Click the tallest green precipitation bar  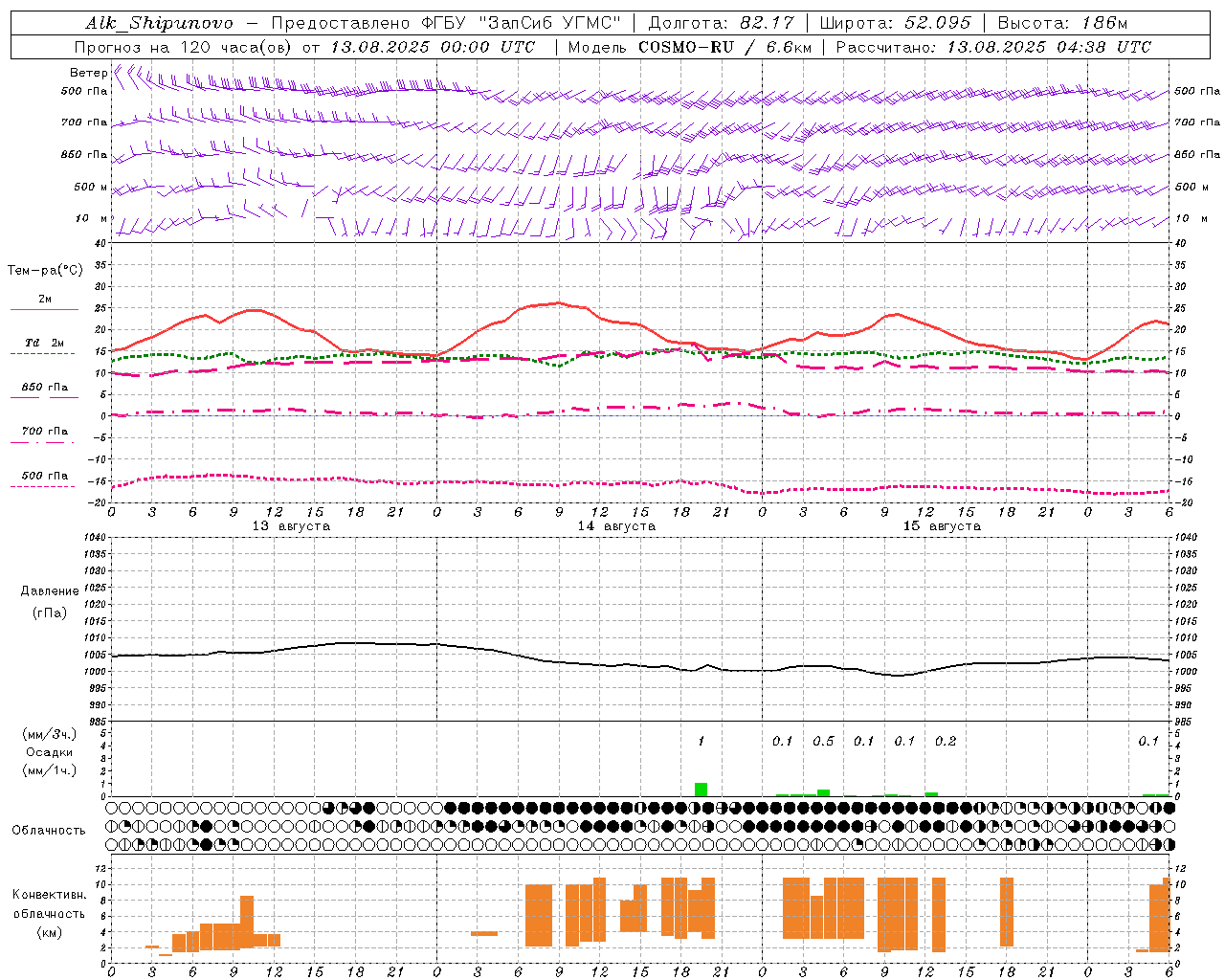pos(702,790)
